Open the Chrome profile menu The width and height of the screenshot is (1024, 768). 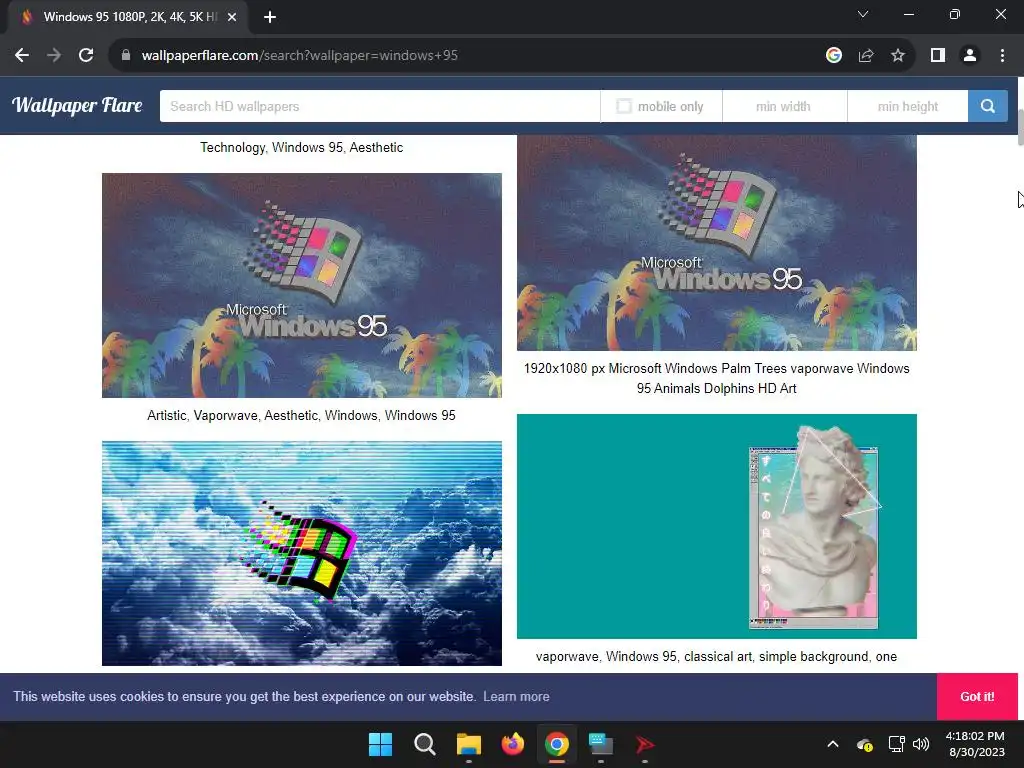pyautogui.click(x=970, y=56)
